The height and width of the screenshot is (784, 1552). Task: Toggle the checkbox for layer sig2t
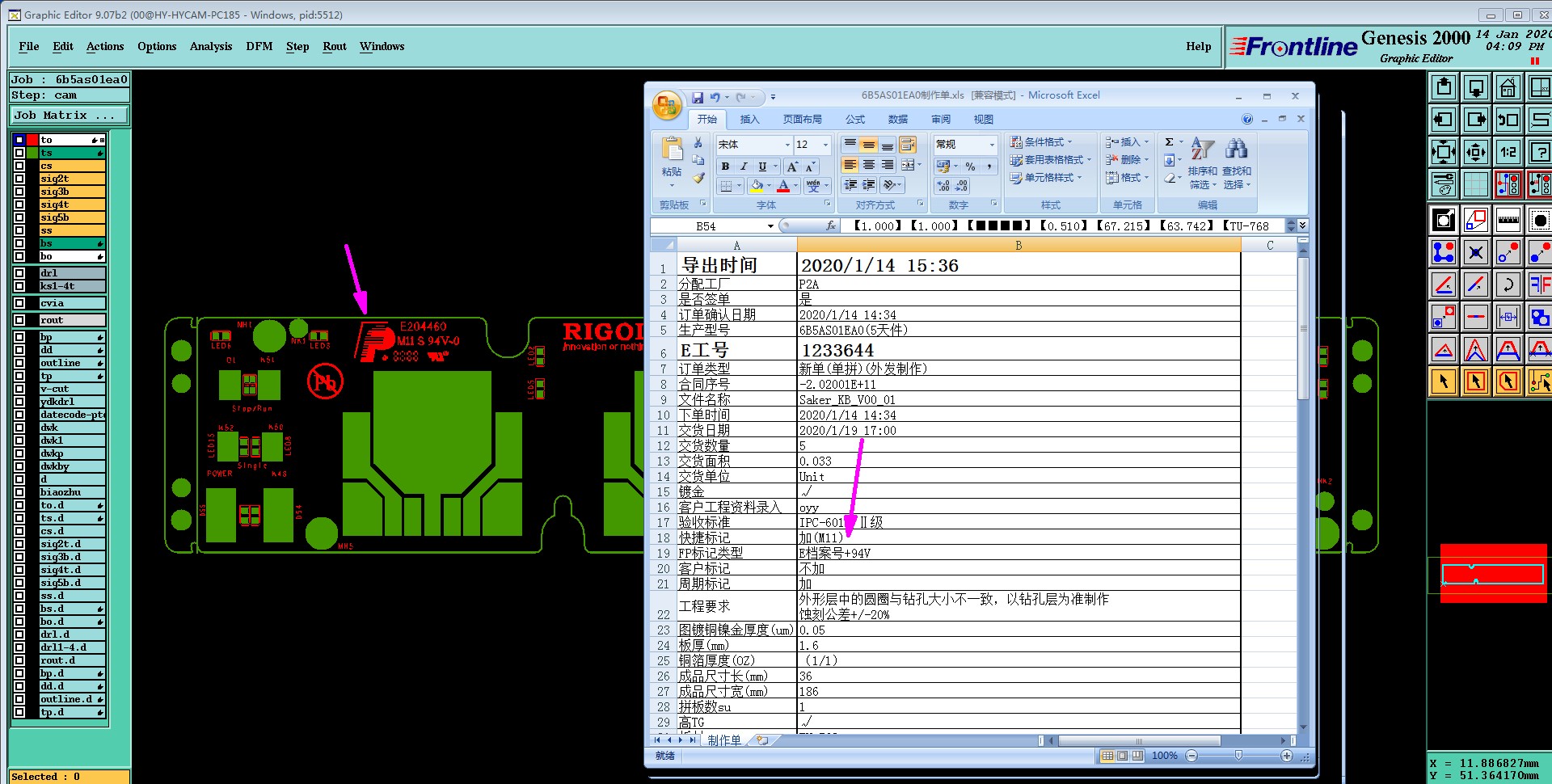point(19,179)
